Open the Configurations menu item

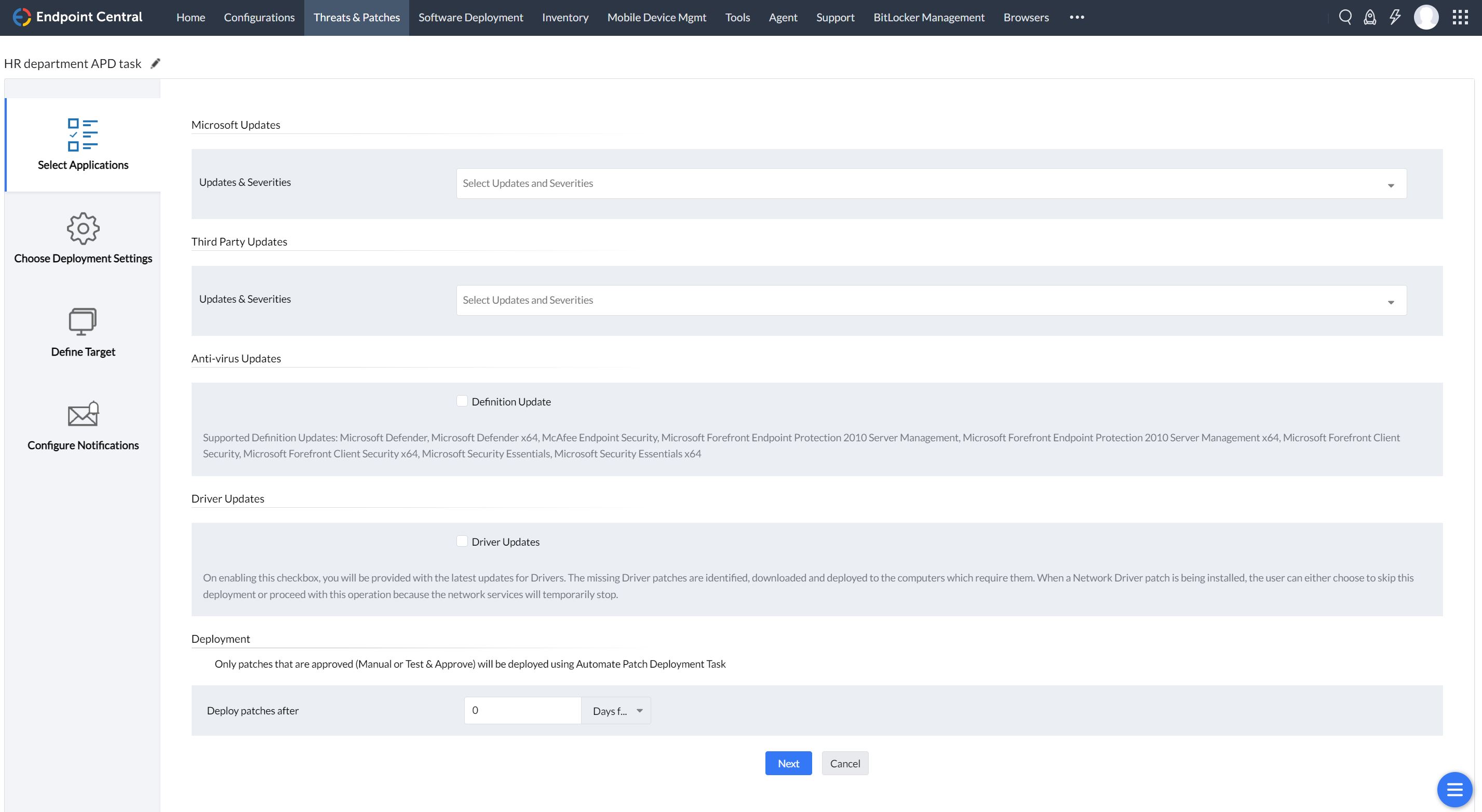258,18
